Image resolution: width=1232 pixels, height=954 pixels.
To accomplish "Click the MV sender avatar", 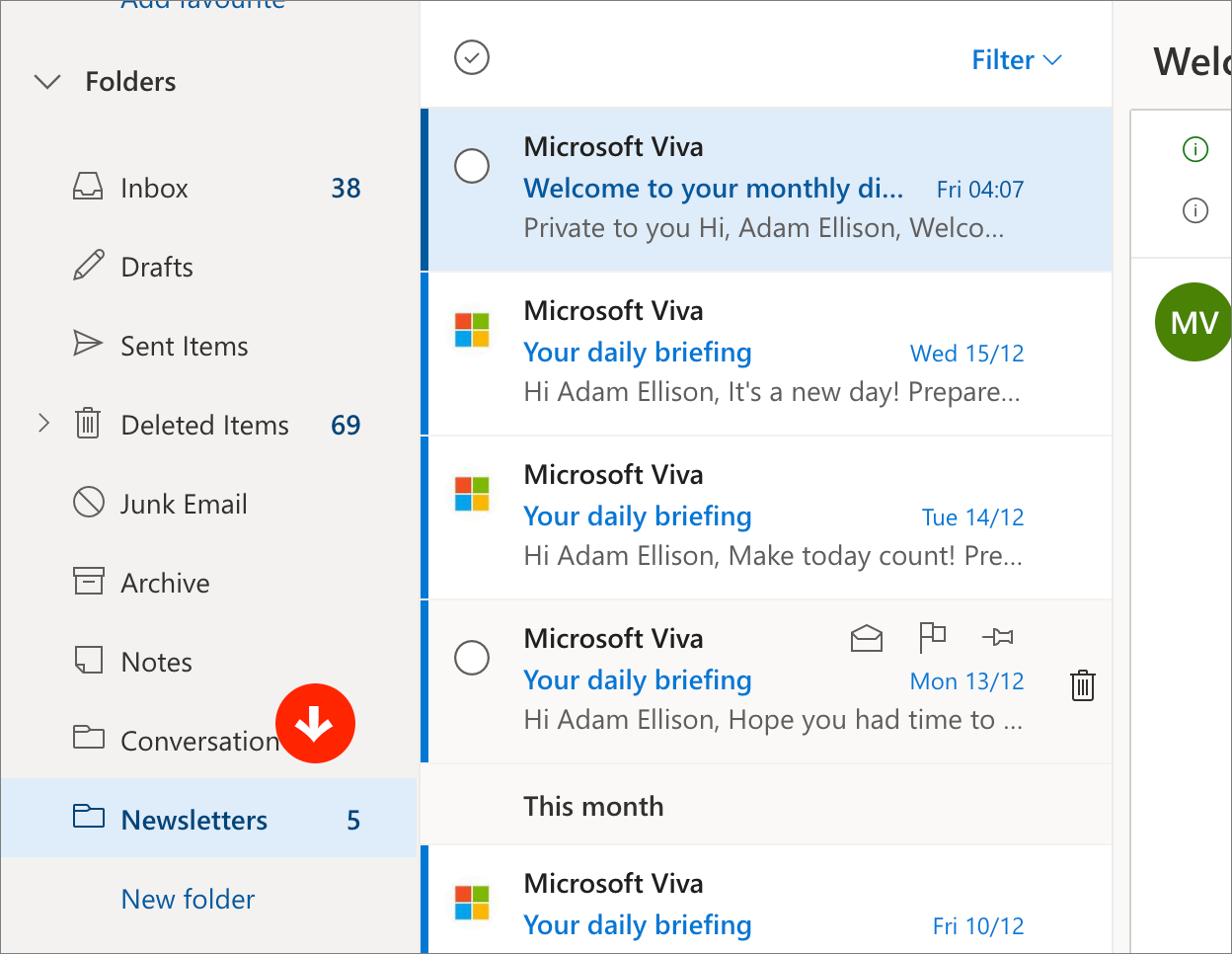I will 1193,322.
